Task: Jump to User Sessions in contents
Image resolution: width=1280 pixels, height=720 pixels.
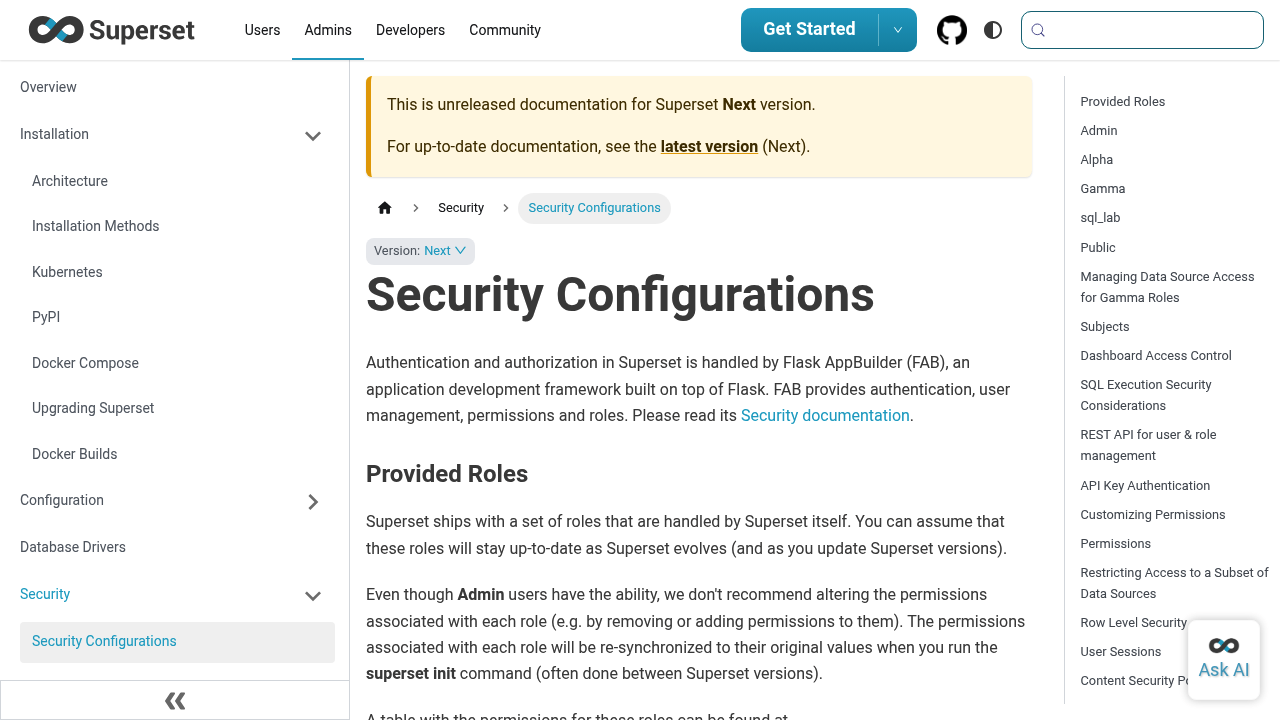Action: tap(1120, 652)
